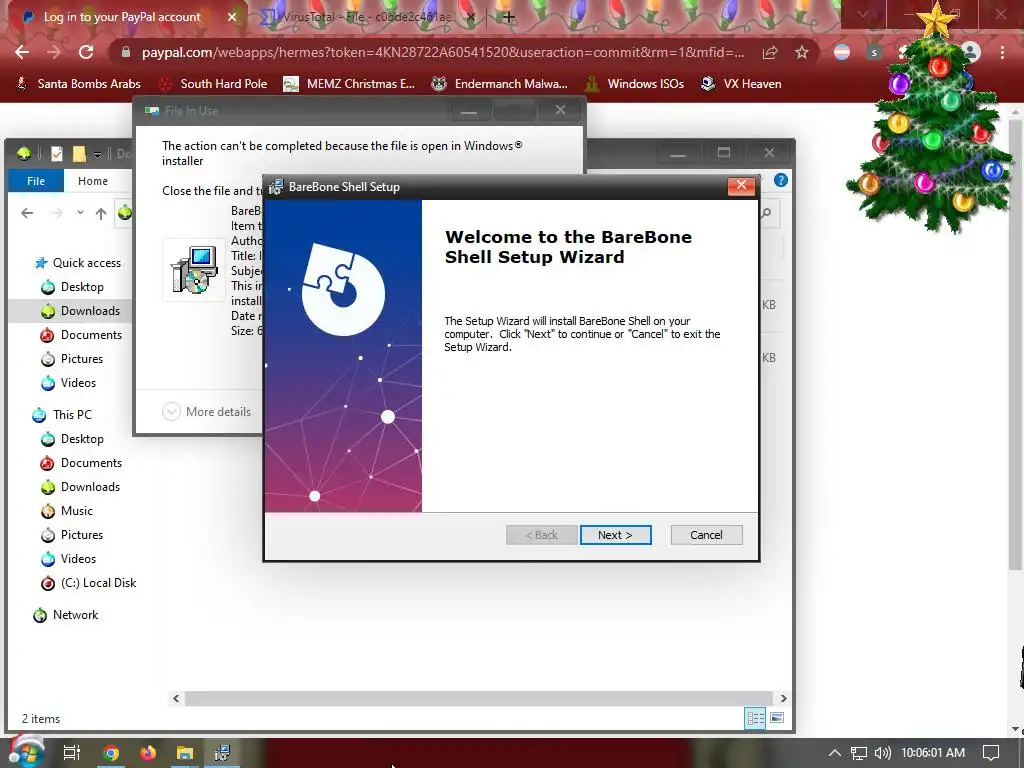Click Properties icon in Explorer quick access toolbar

pos(57,153)
